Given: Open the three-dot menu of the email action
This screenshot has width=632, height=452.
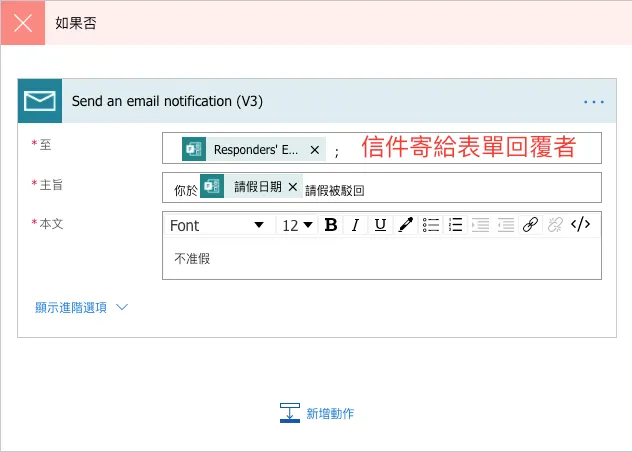Looking at the screenshot, I should [594, 102].
